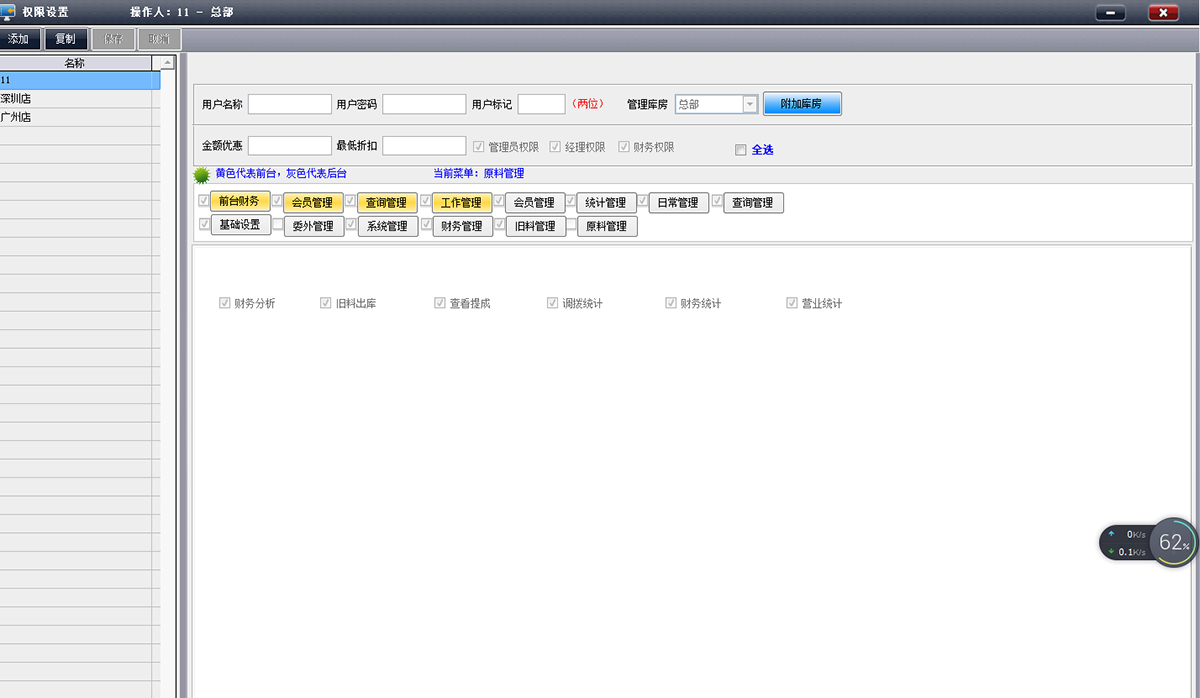Open the yellow 前台财务 menu button
Viewport: 1200px width, 698px height.
click(x=240, y=201)
